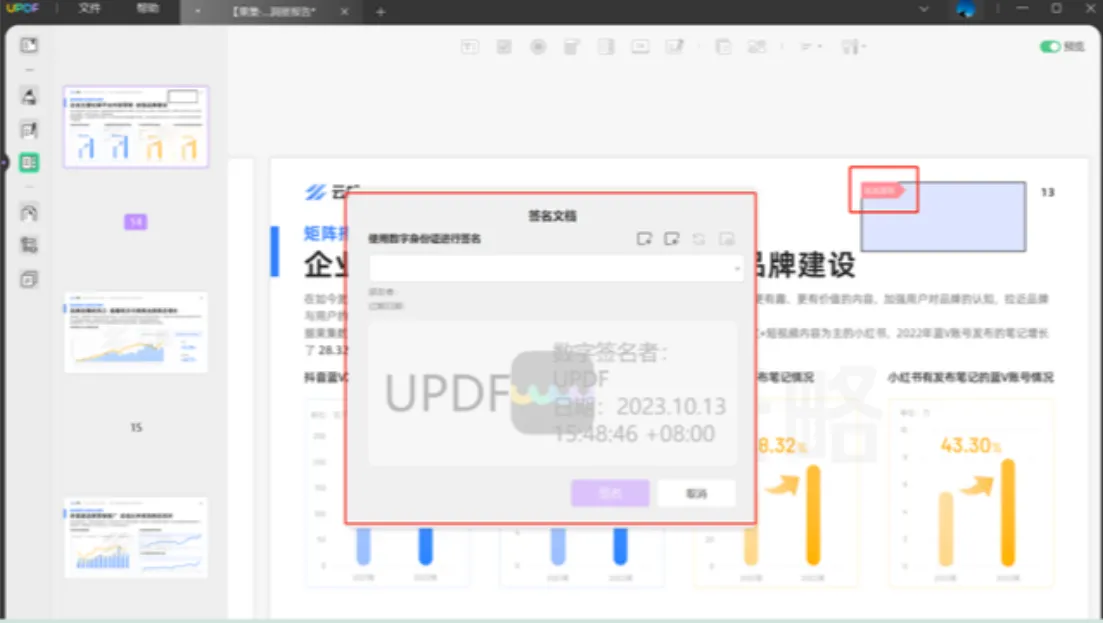This screenshot has height=623, width=1103.
Task: Close the open document tab
Action: 344,11
